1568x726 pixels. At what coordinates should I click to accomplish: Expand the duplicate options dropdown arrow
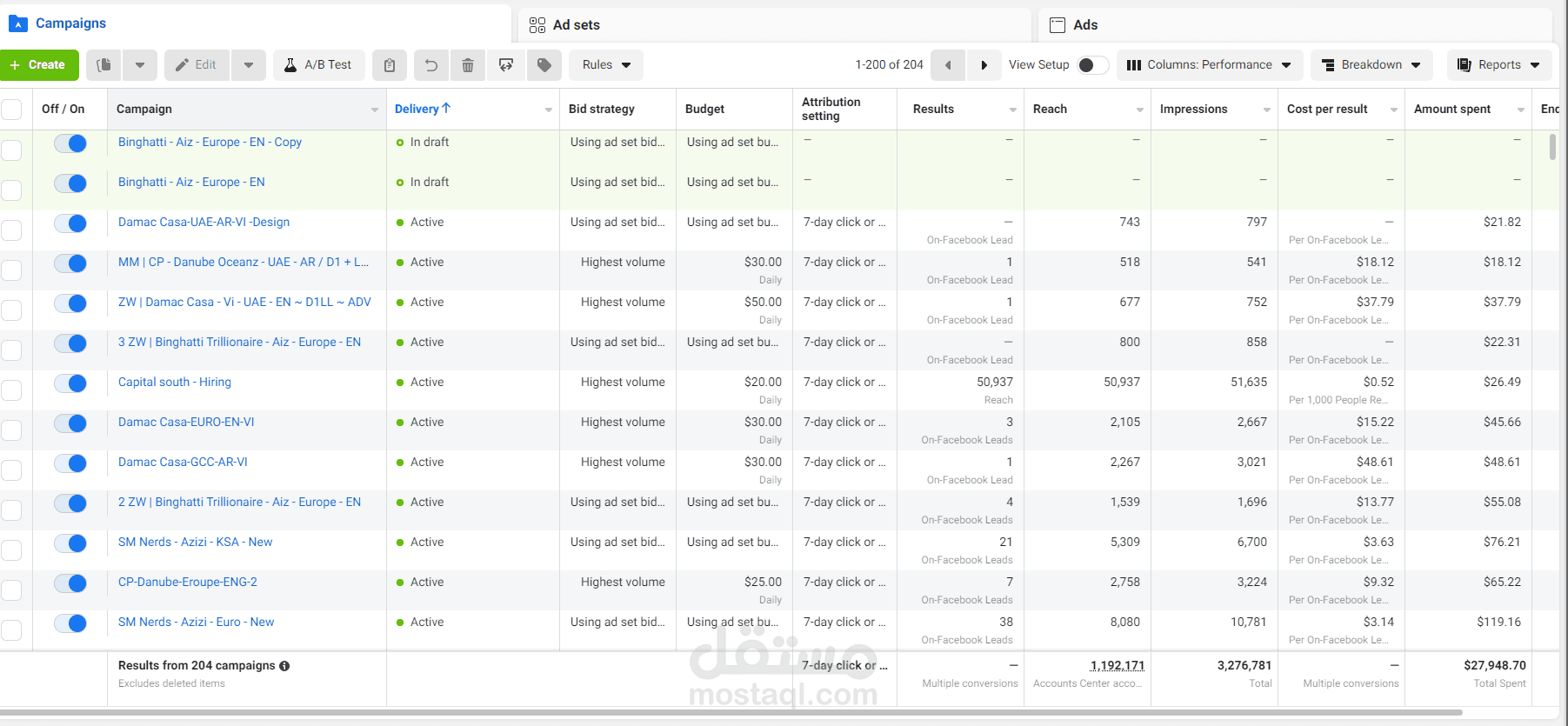point(140,65)
